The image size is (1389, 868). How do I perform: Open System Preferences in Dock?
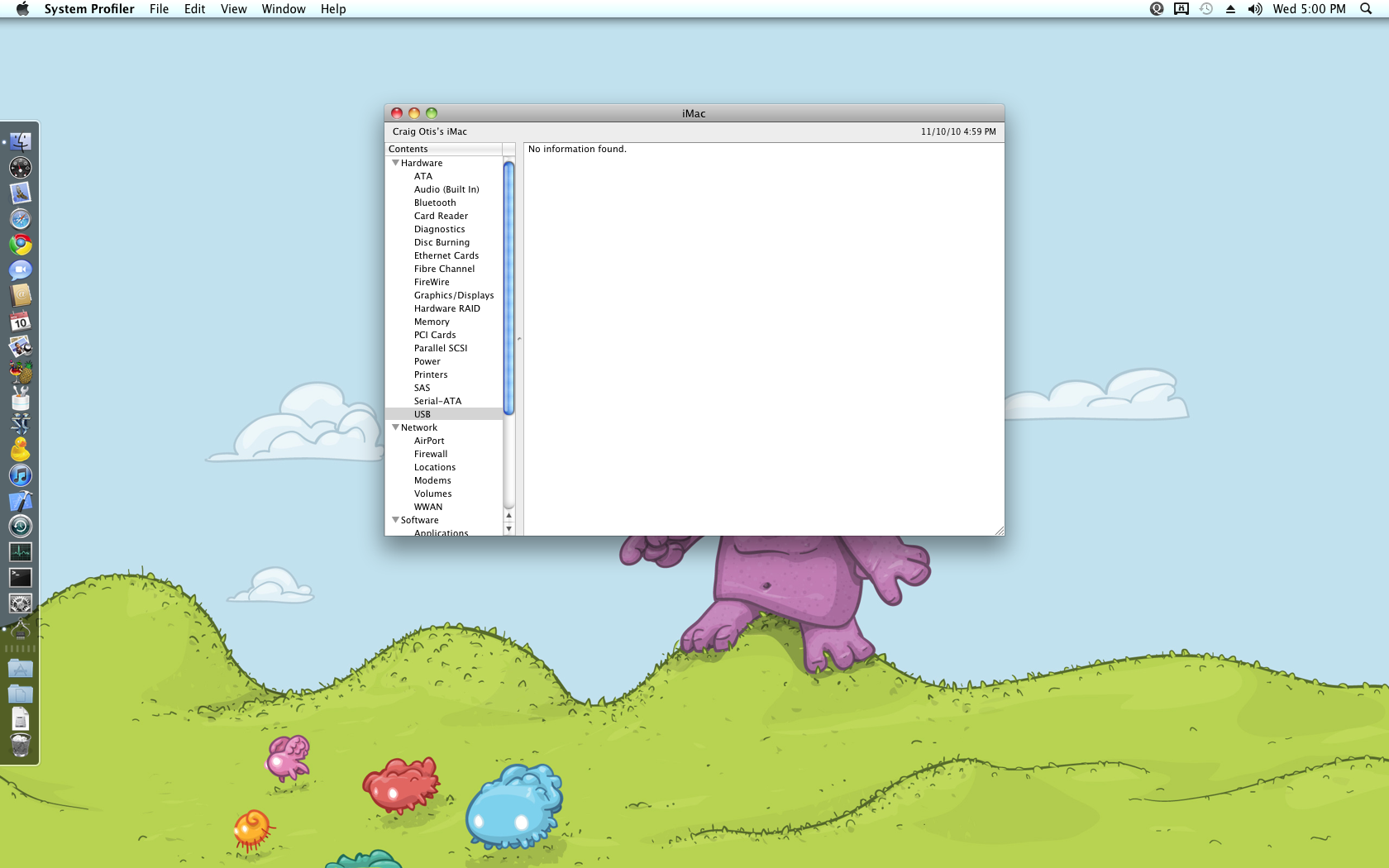(x=20, y=603)
